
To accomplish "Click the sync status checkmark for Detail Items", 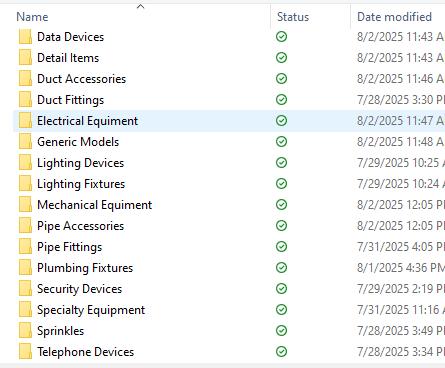I will click(x=282, y=58).
